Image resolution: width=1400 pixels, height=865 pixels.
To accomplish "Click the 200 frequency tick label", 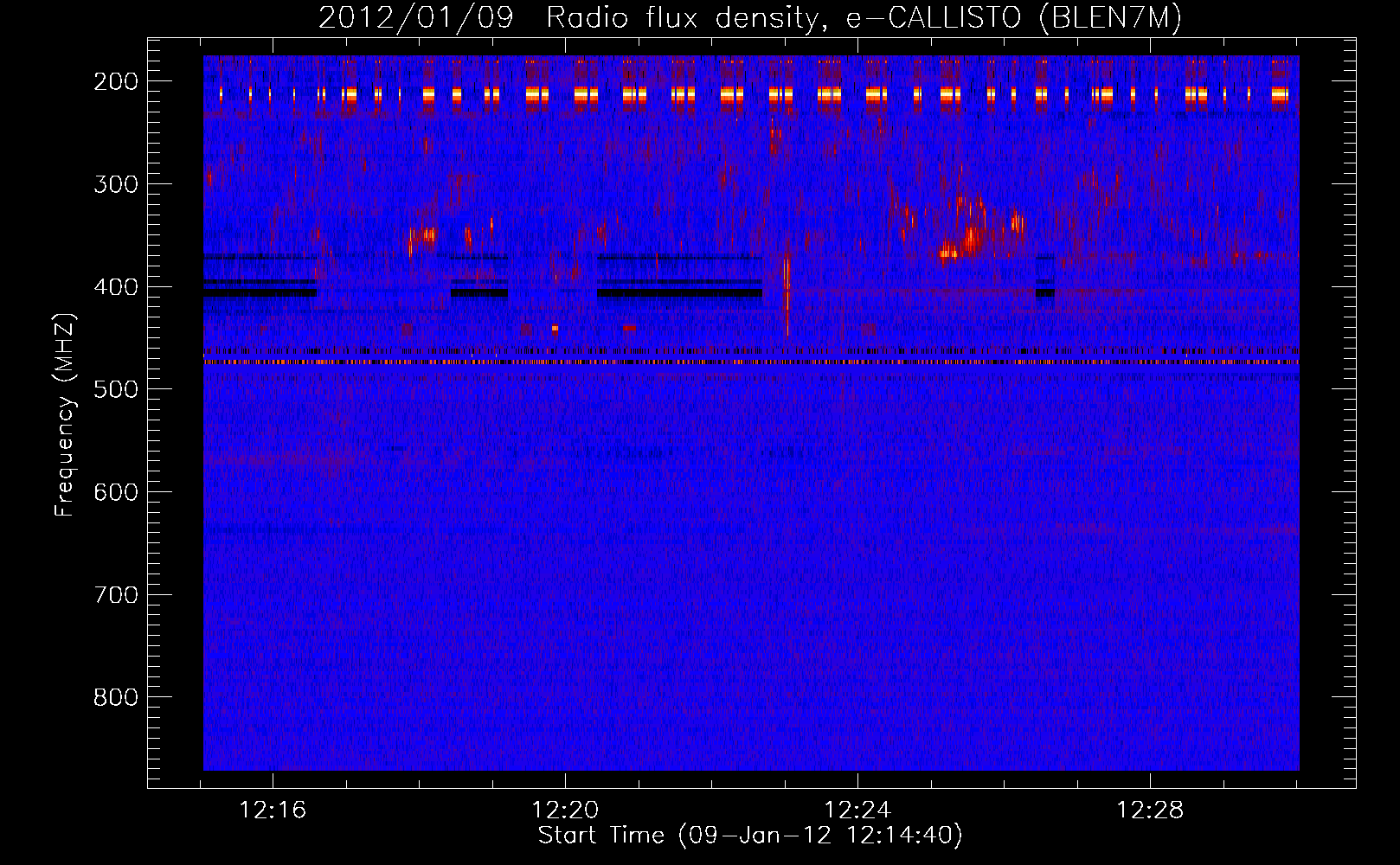I will coord(116,81).
